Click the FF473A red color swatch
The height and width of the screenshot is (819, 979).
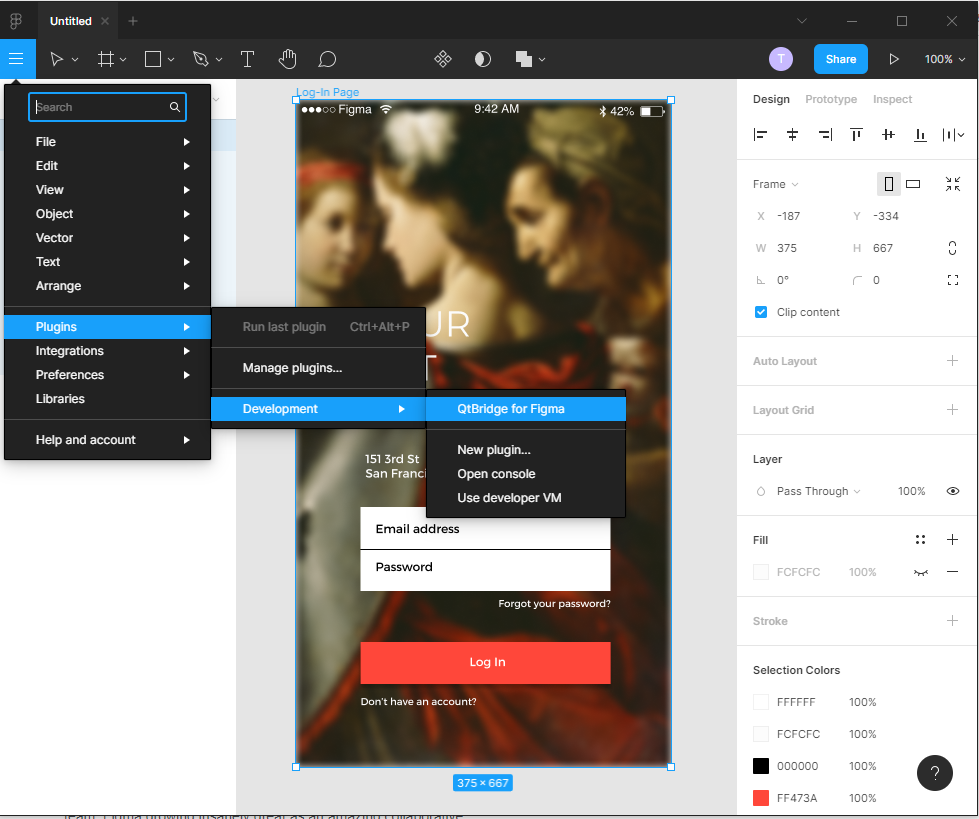[761, 798]
